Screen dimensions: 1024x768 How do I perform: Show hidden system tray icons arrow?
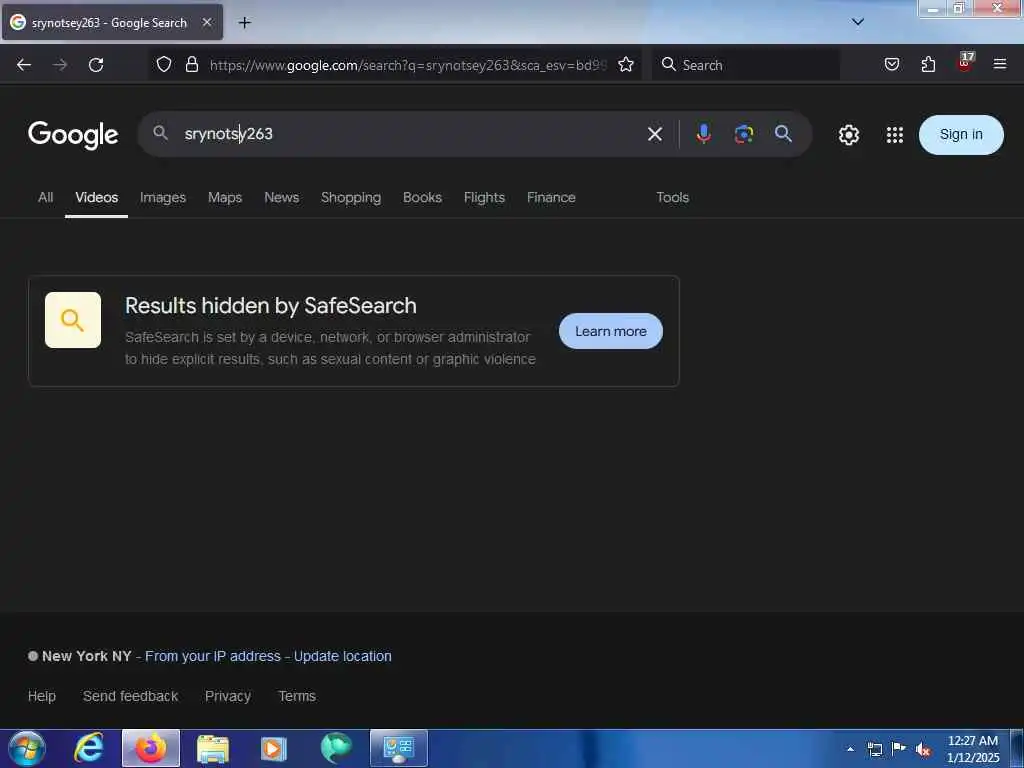coord(850,749)
